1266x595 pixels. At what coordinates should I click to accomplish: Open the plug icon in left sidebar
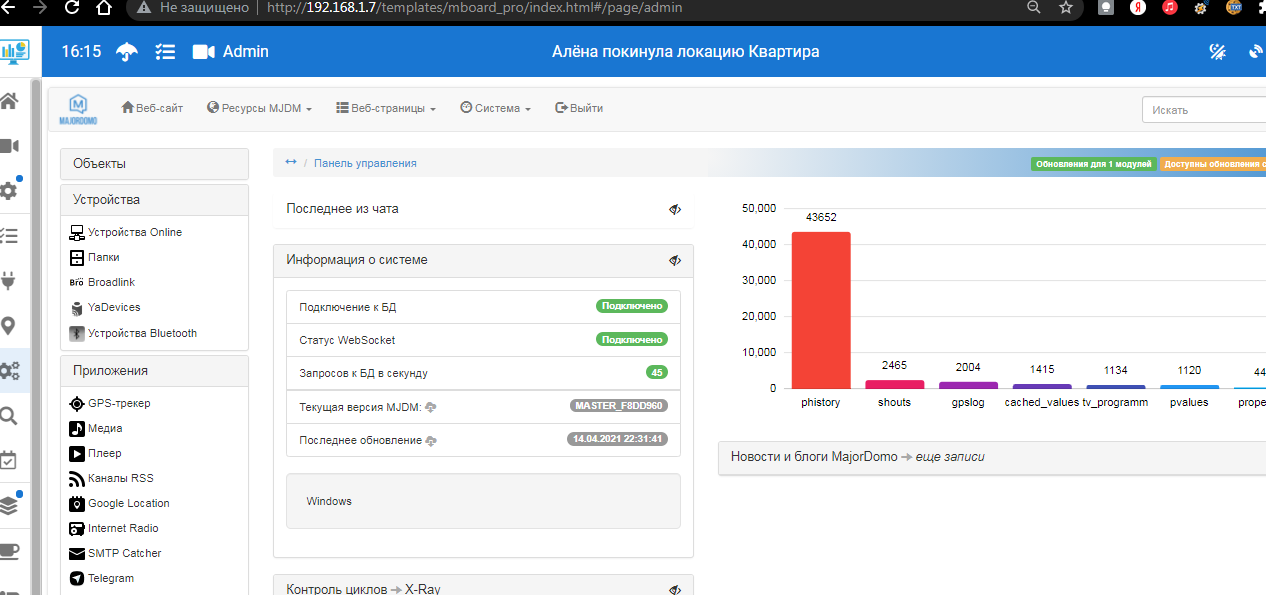click(9, 281)
